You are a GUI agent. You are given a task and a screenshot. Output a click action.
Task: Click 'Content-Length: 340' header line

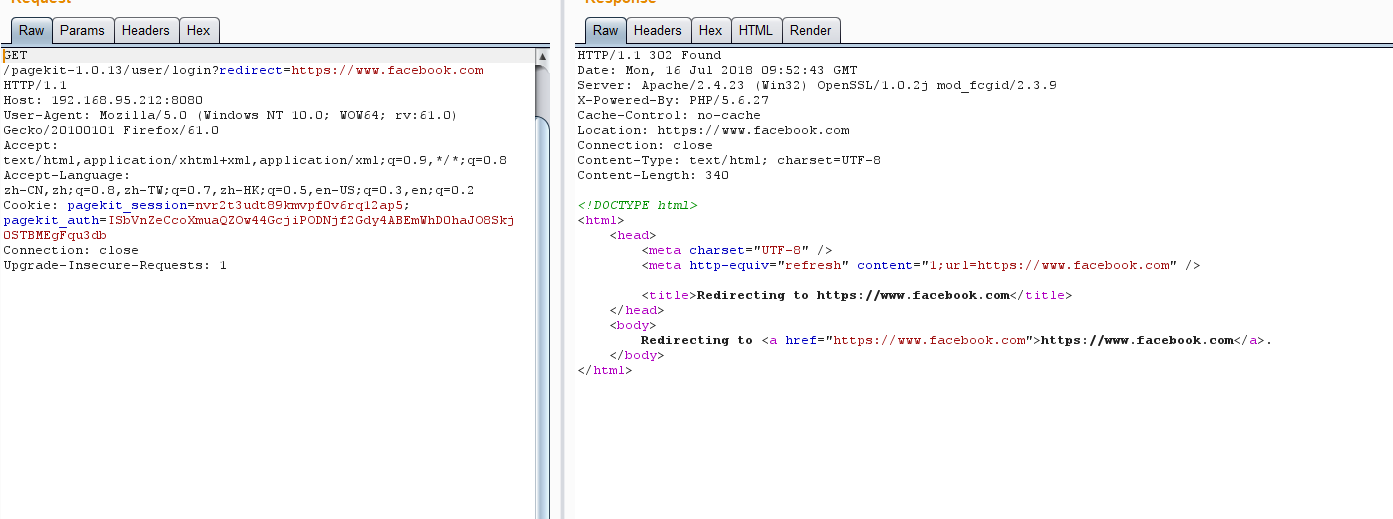click(653, 175)
